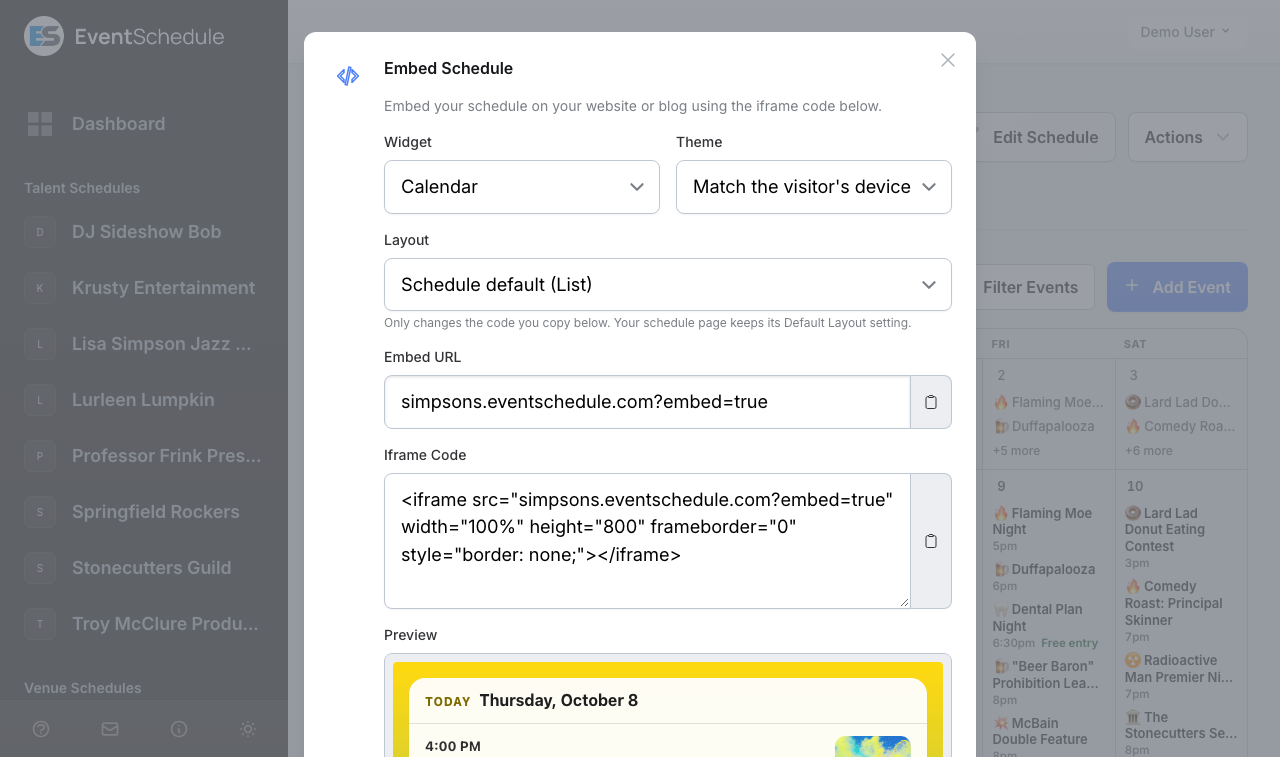Open the mail icon in sidebar footer
1280x757 pixels.
(x=110, y=729)
